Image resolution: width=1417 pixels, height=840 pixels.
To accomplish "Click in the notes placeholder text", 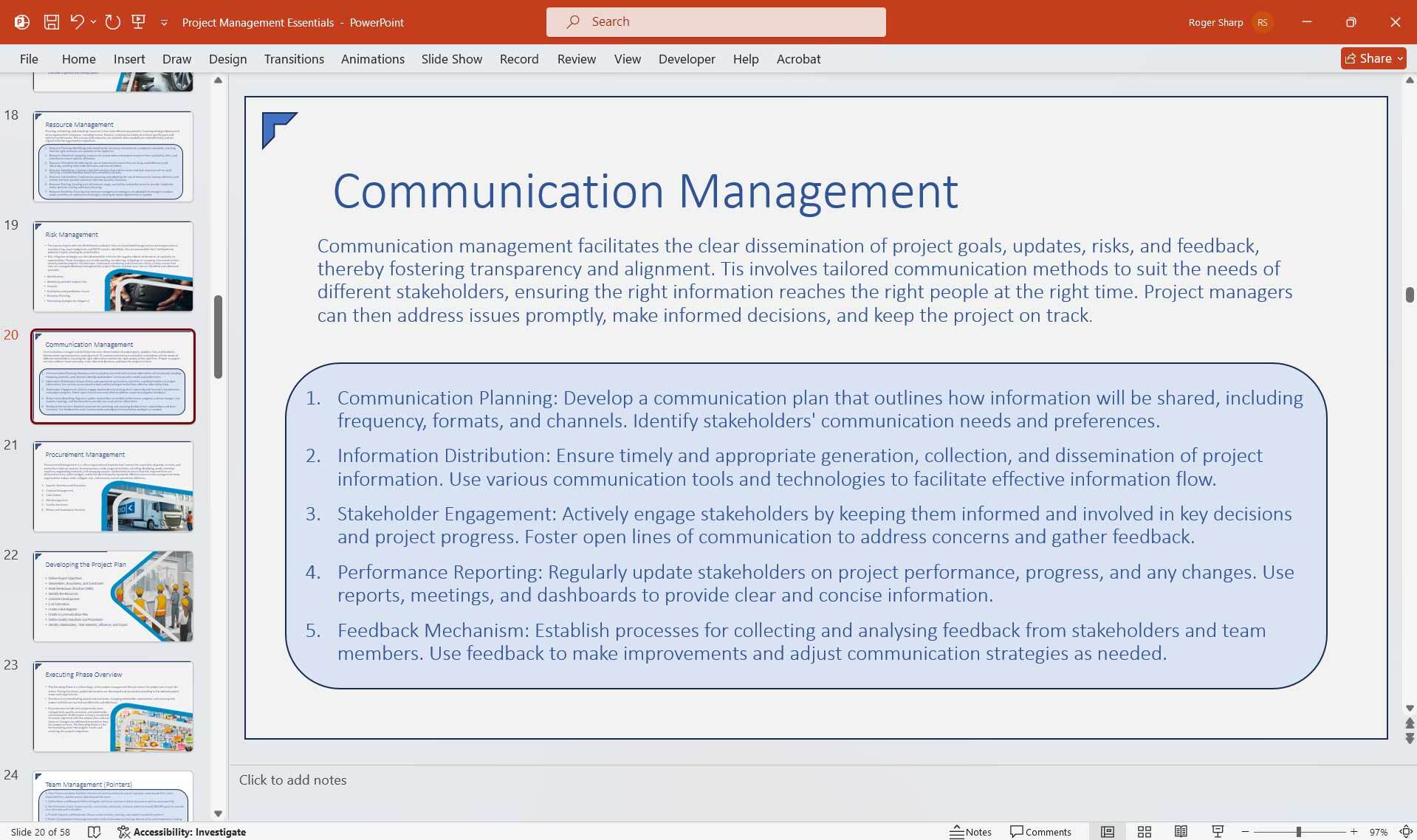I will (x=292, y=779).
